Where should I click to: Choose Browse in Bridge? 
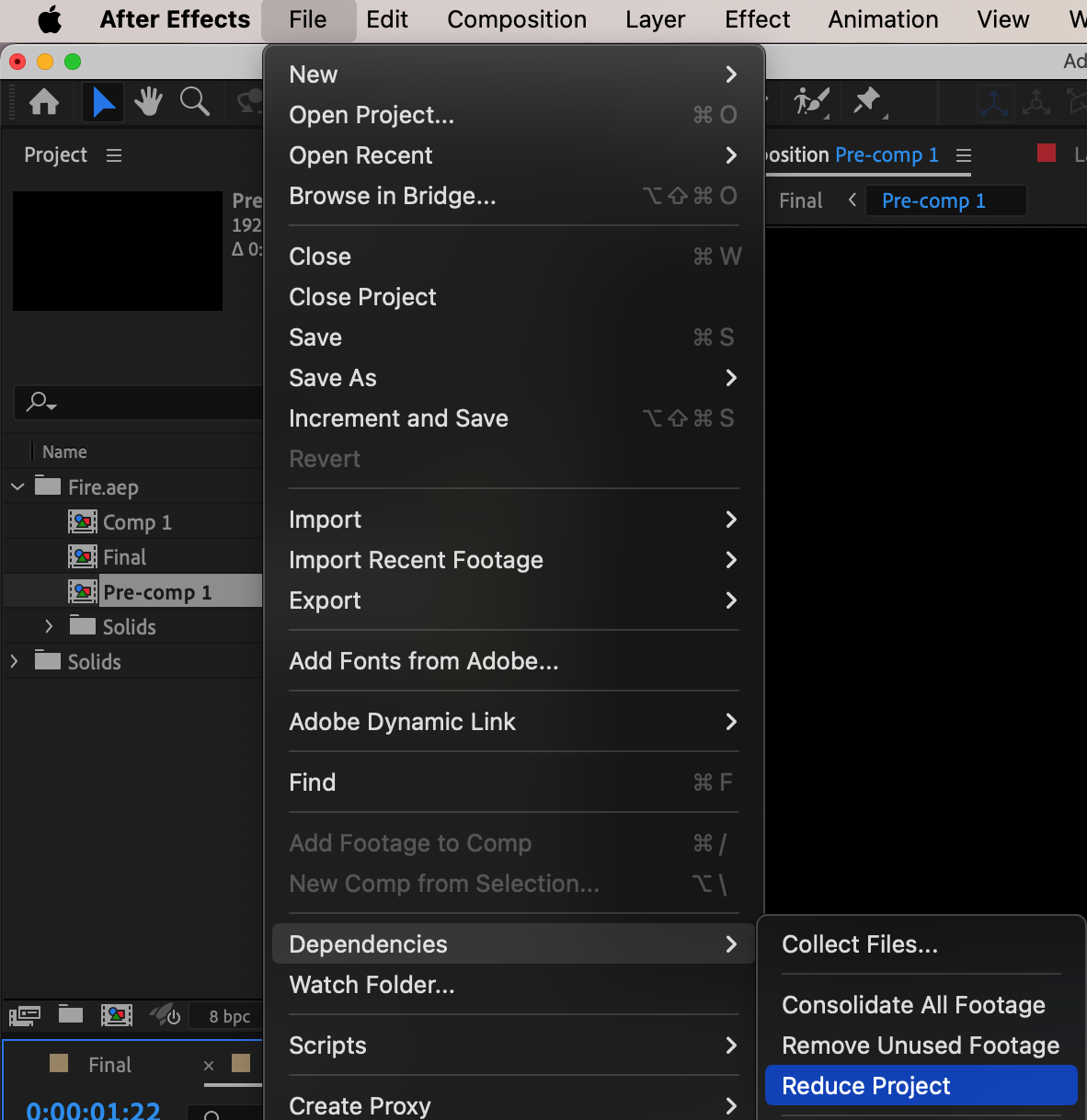point(514,196)
